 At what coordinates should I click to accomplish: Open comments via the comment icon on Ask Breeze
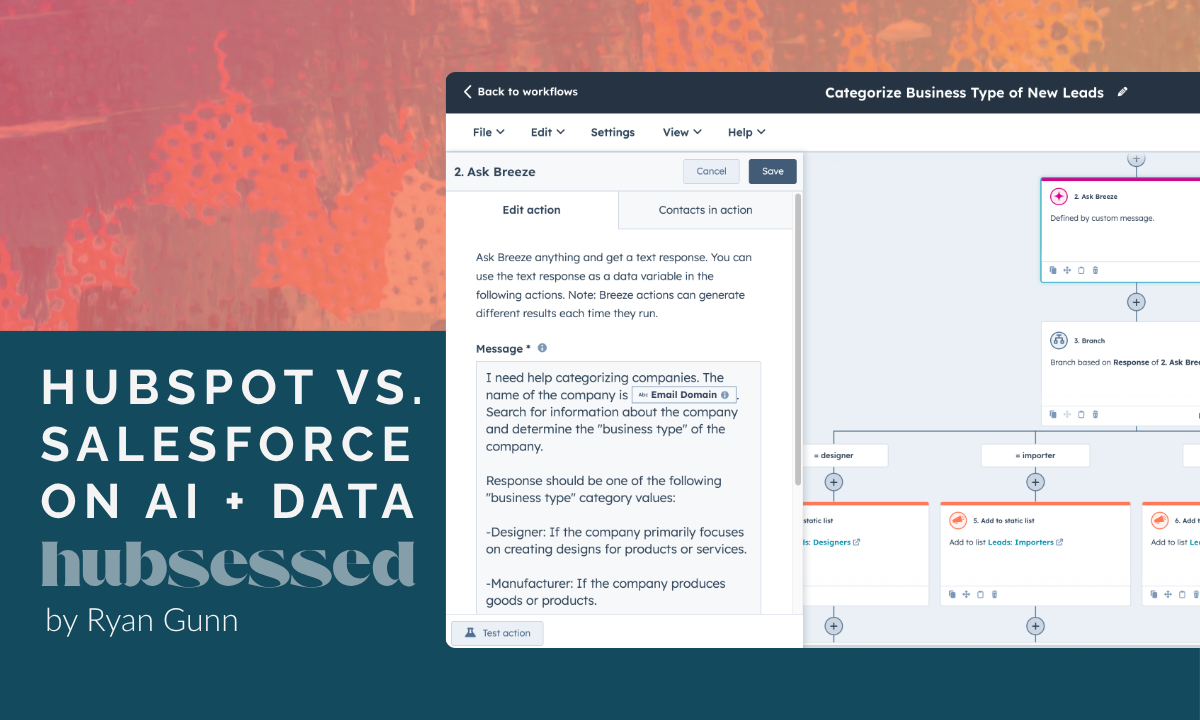coord(1081,270)
